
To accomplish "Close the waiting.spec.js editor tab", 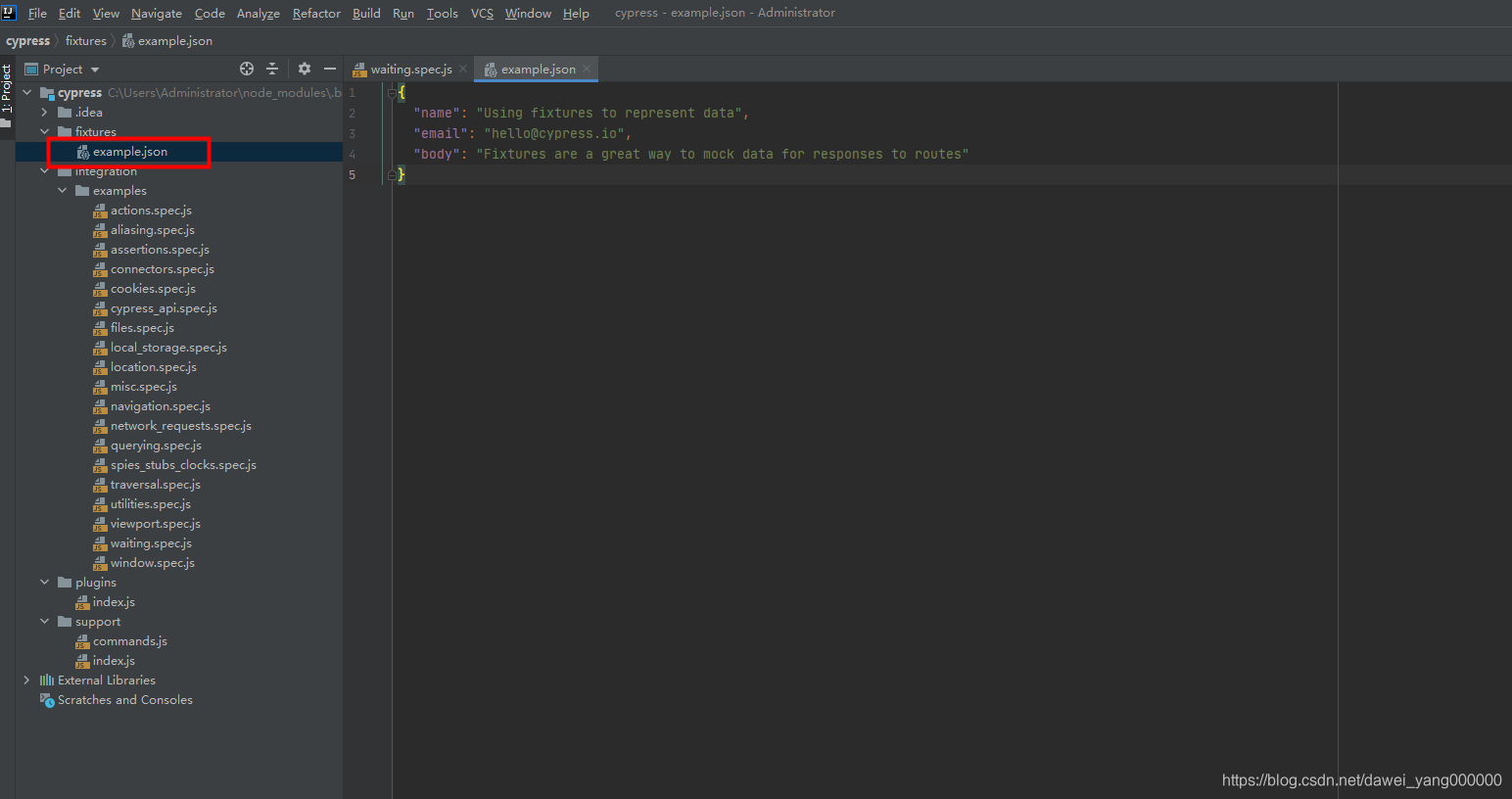I will [463, 69].
